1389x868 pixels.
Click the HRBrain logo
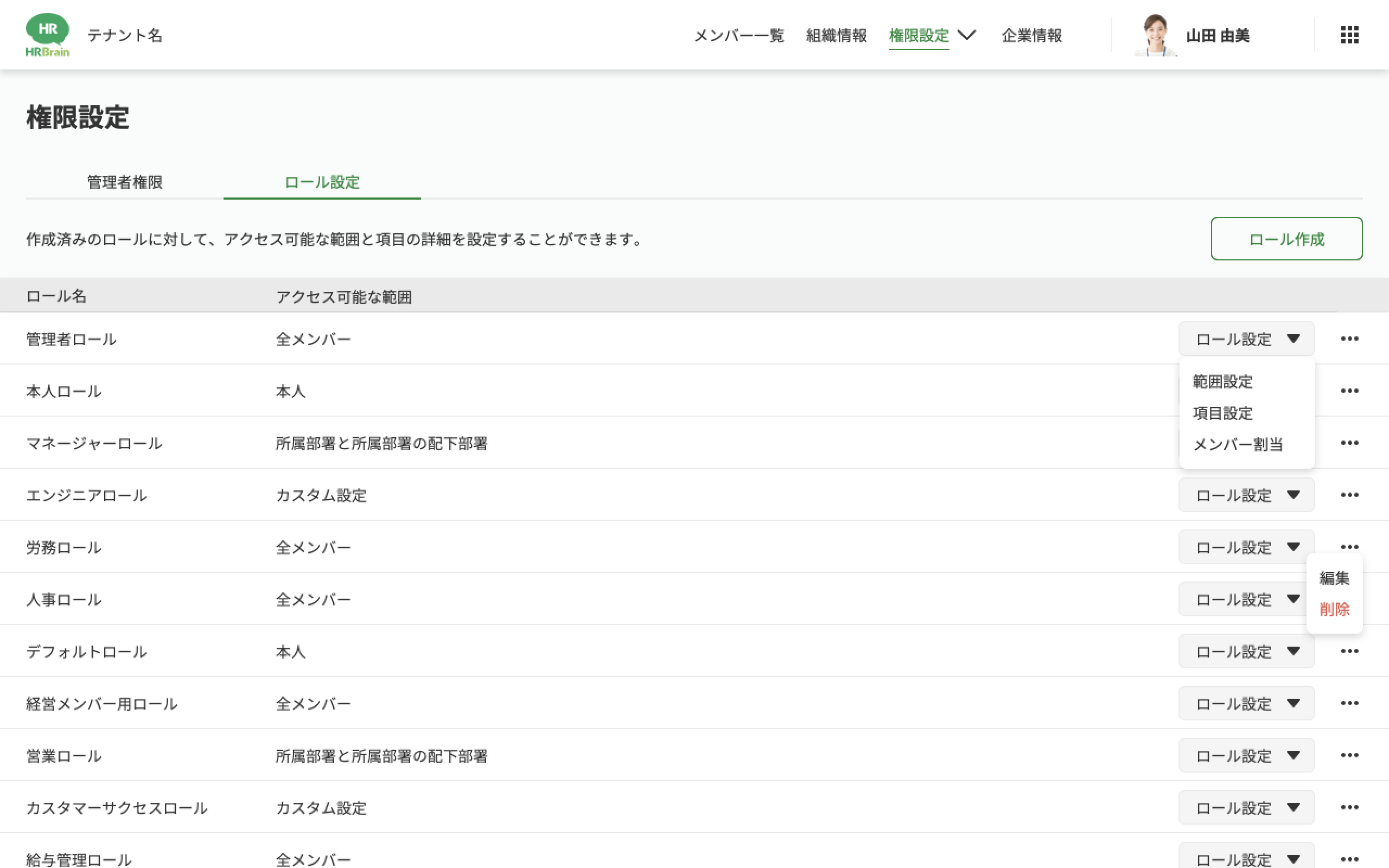[48, 35]
